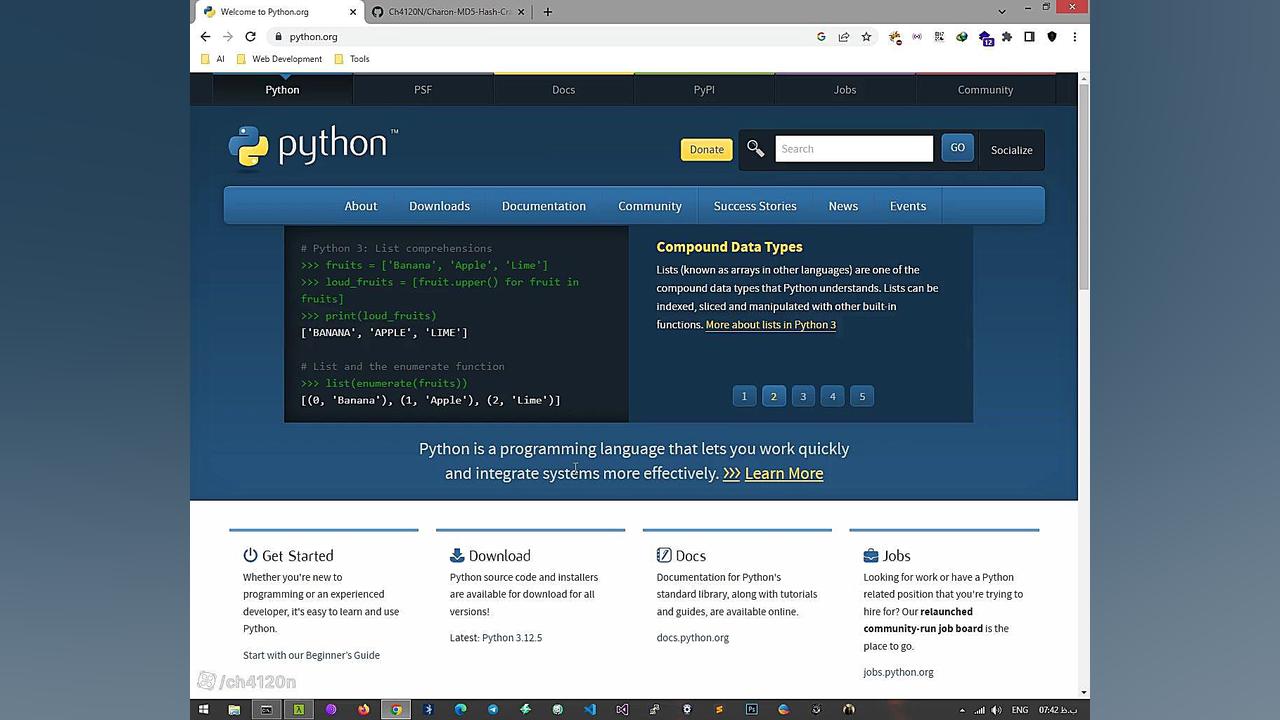Reload the python.org page
The height and width of the screenshot is (720, 1280).
click(x=250, y=37)
